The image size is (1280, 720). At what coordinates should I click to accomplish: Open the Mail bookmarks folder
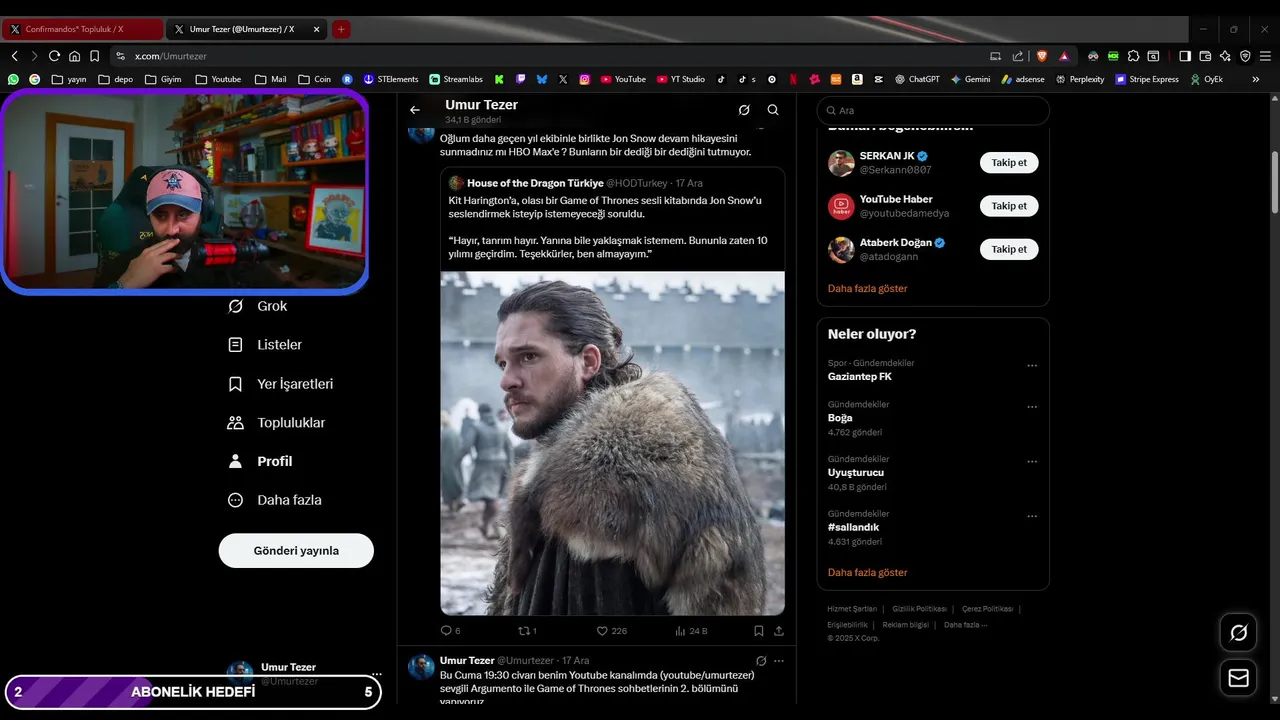(270, 79)
